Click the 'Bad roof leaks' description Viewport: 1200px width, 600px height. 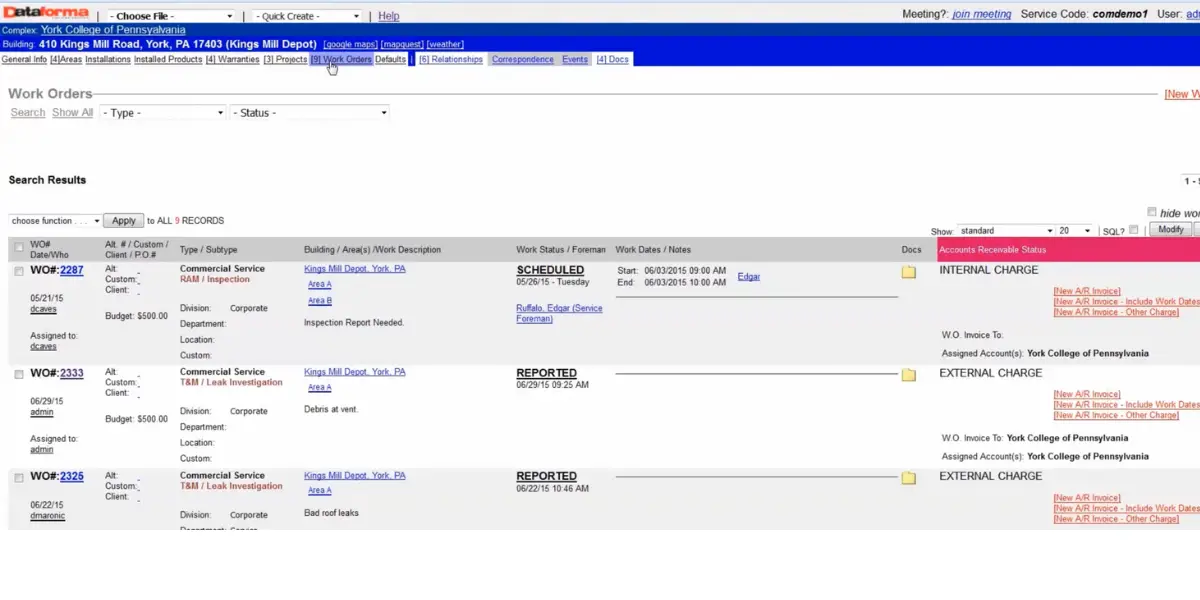pos(331,513)
